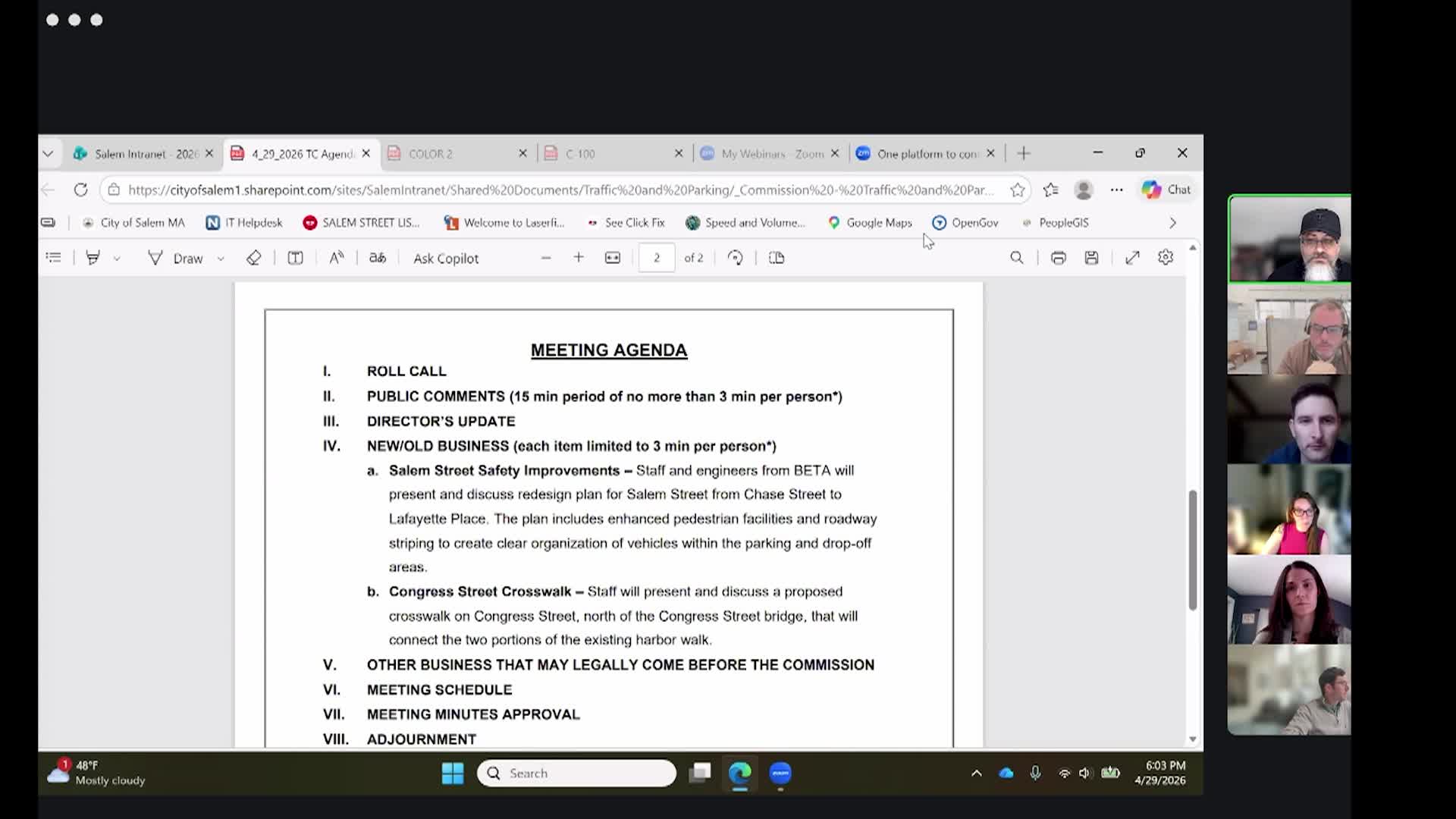Open Edge Settings and more menu
Image resolution: width=1456 pixels, height=819 pixels.
1117,190
